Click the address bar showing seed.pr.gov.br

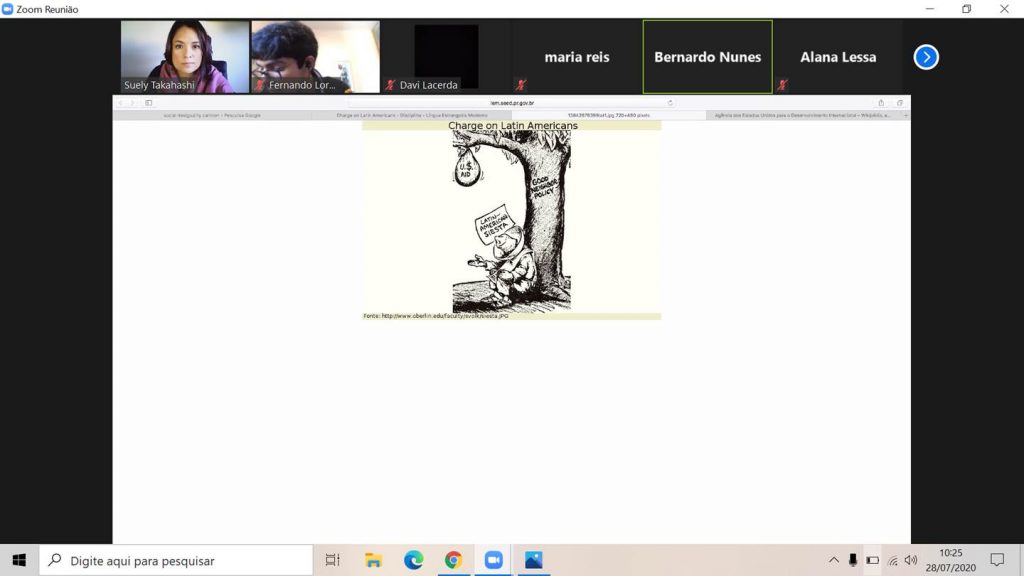pyautogui.click(x=512, y=103)
